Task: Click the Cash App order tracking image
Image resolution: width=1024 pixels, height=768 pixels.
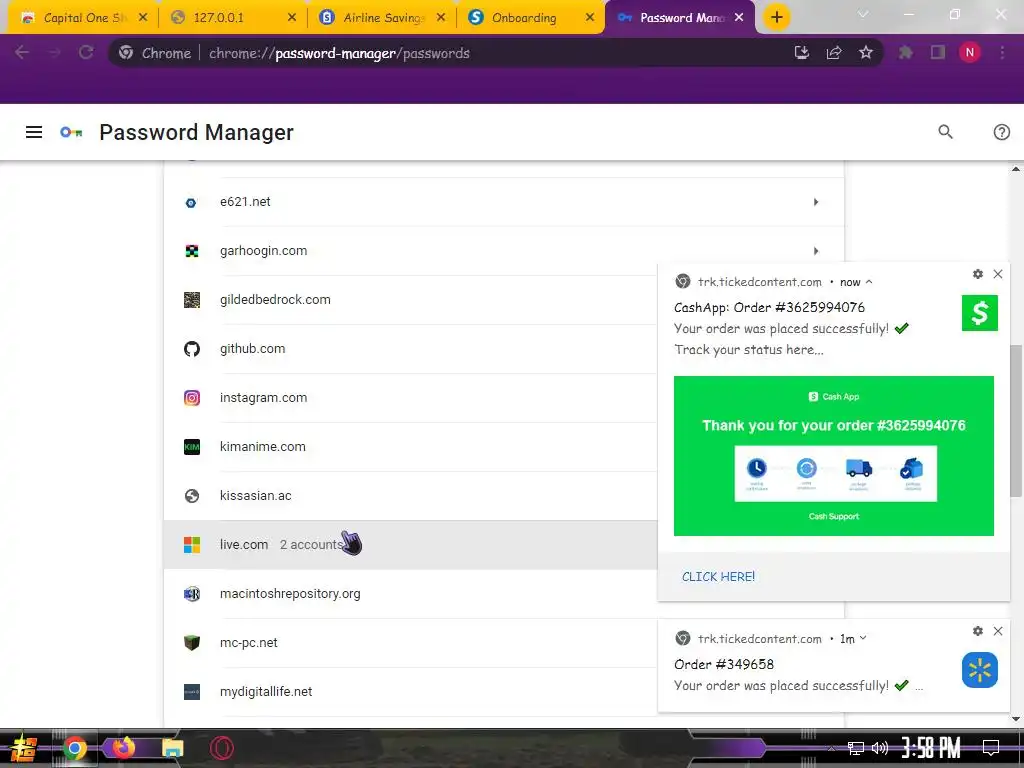Action: click(x=834, y=456)
